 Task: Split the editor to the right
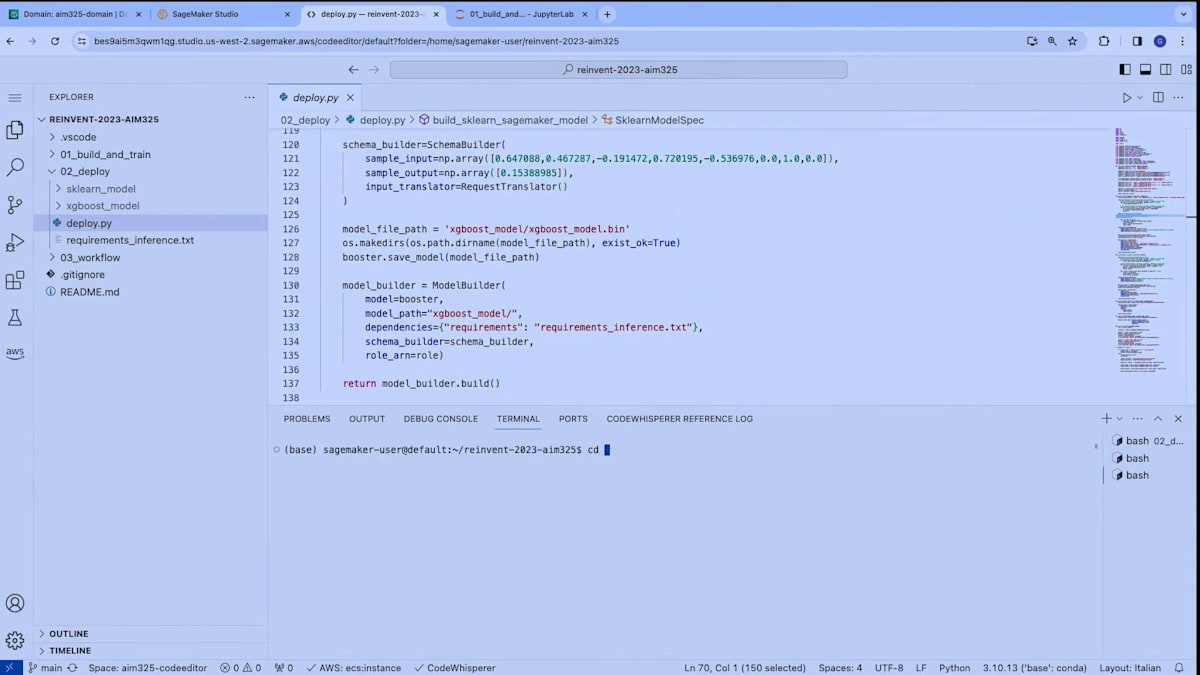pos(1158,98)
